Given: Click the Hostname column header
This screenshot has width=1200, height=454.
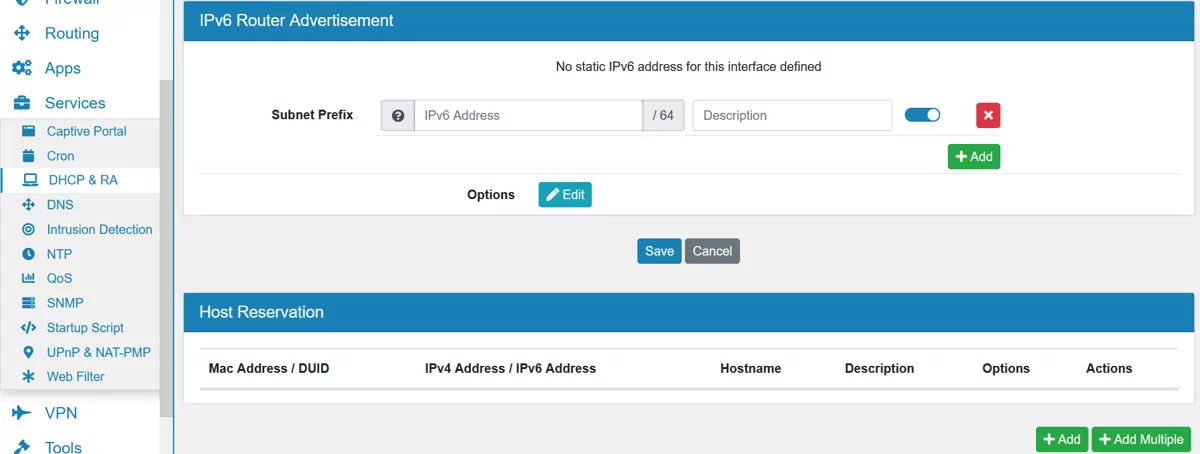Looking at the screenshot, I should pos(751,368).
